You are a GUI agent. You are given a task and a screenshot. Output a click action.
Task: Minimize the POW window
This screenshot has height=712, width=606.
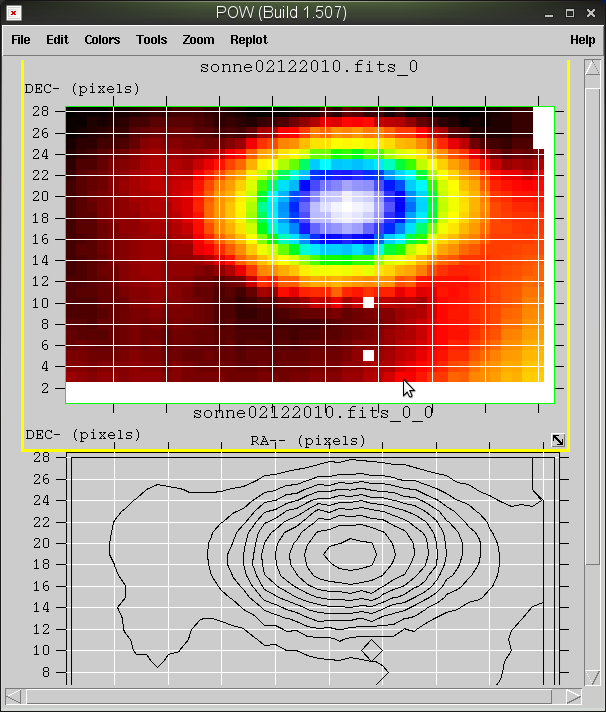point(546,13)
